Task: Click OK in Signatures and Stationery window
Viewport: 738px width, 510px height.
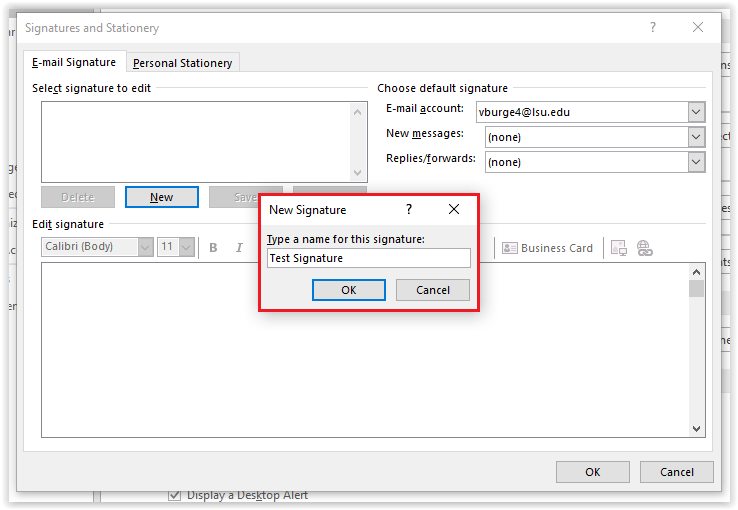Action: point(593,472)
